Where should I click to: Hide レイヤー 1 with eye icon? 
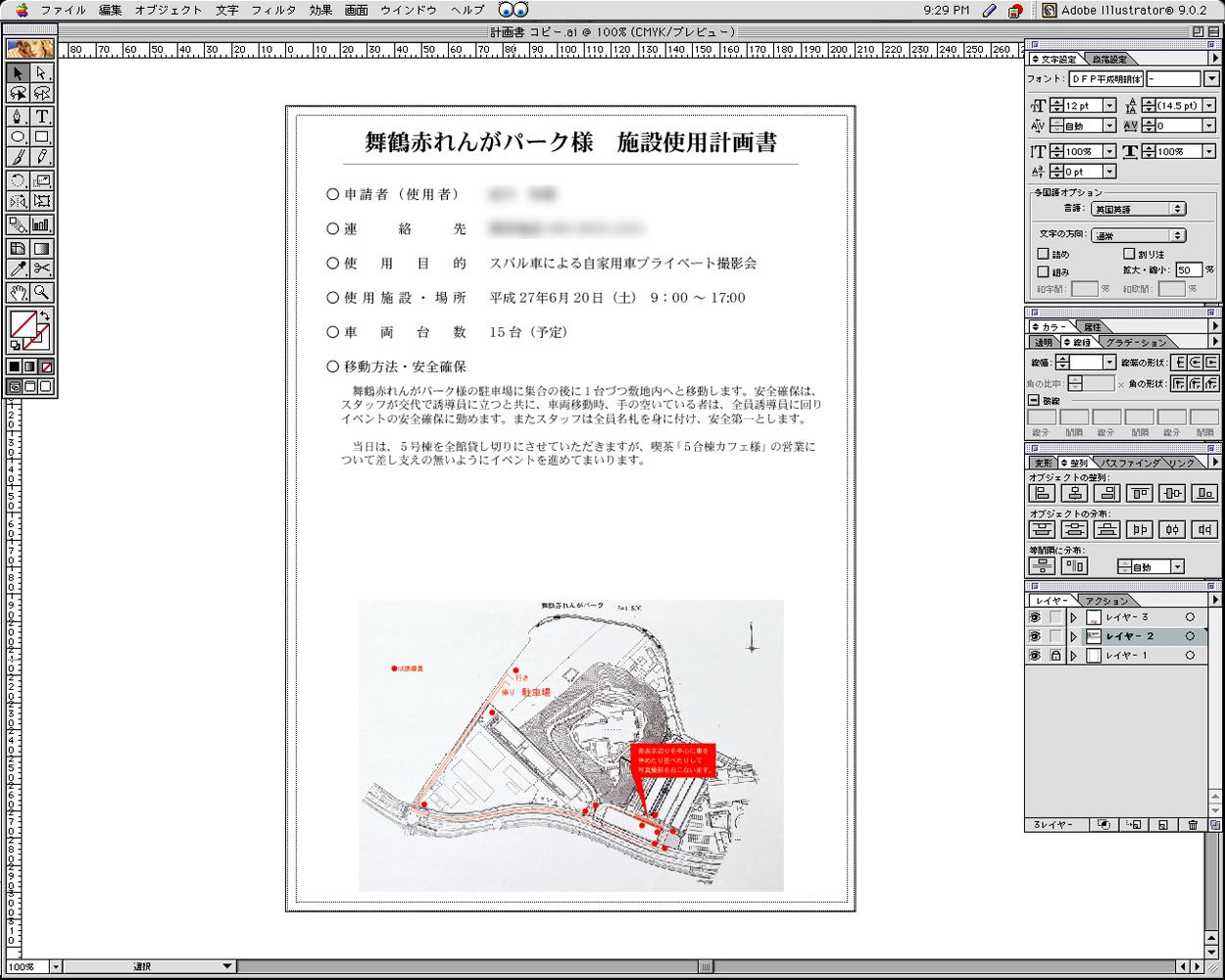click(1035, 656)
